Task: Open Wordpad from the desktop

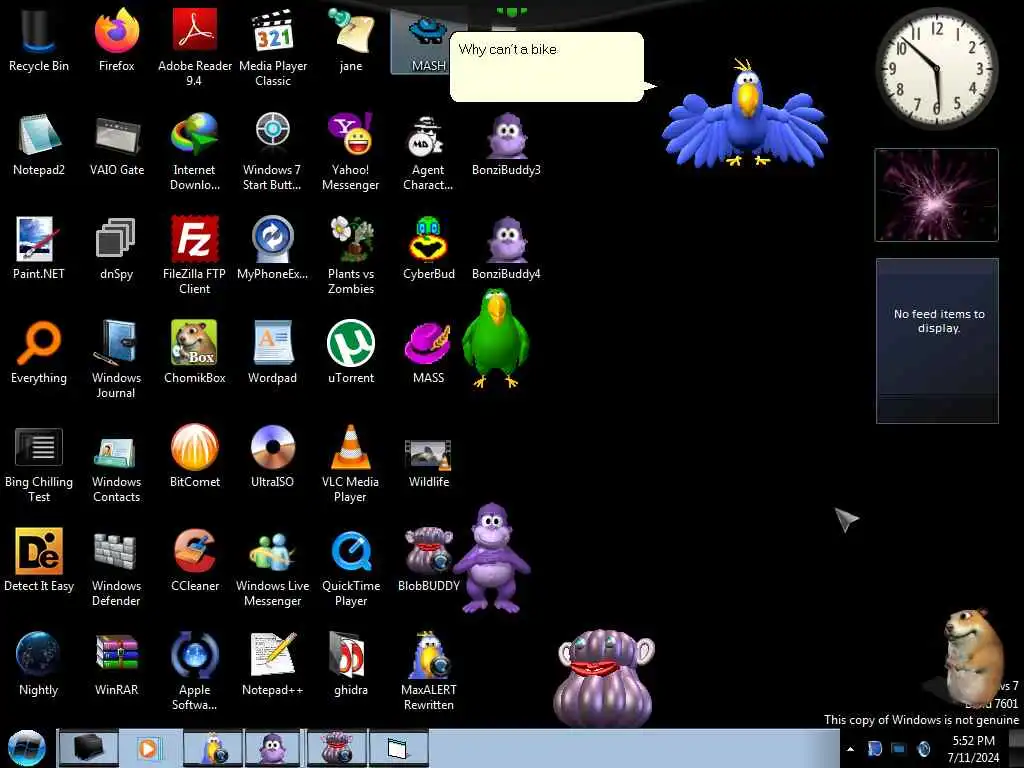Action: 272,352
